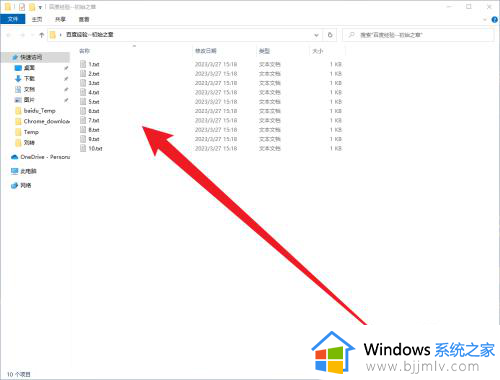Viewport: 500px width, 380px height.
Task: Switch to the 查看 ribbon tab
Action: tap(84, 19)
